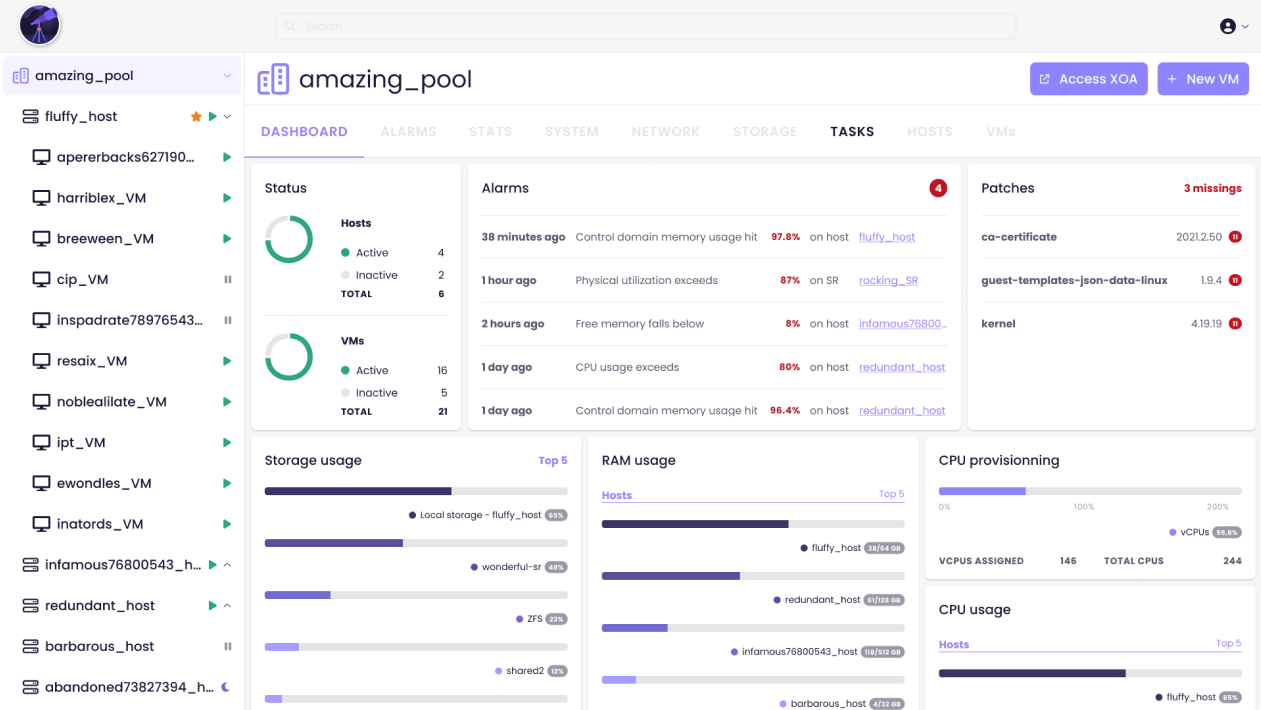Click the pool icon next to amazing_pool title
Image resolution: width=1261 pixels, height=710 pixels.
[x=273, y=79]
